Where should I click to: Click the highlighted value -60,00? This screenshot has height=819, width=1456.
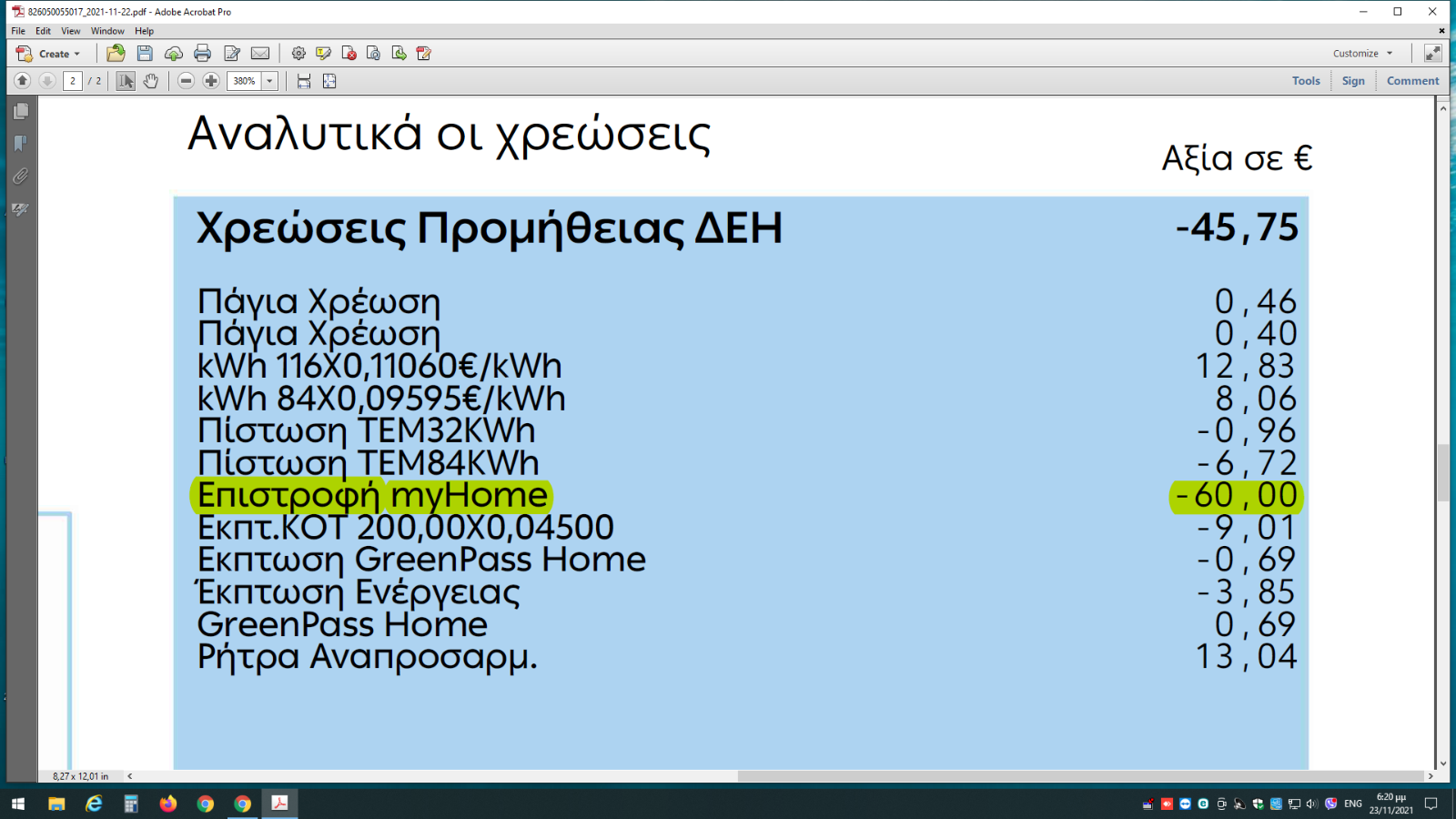coord(1237,496)
